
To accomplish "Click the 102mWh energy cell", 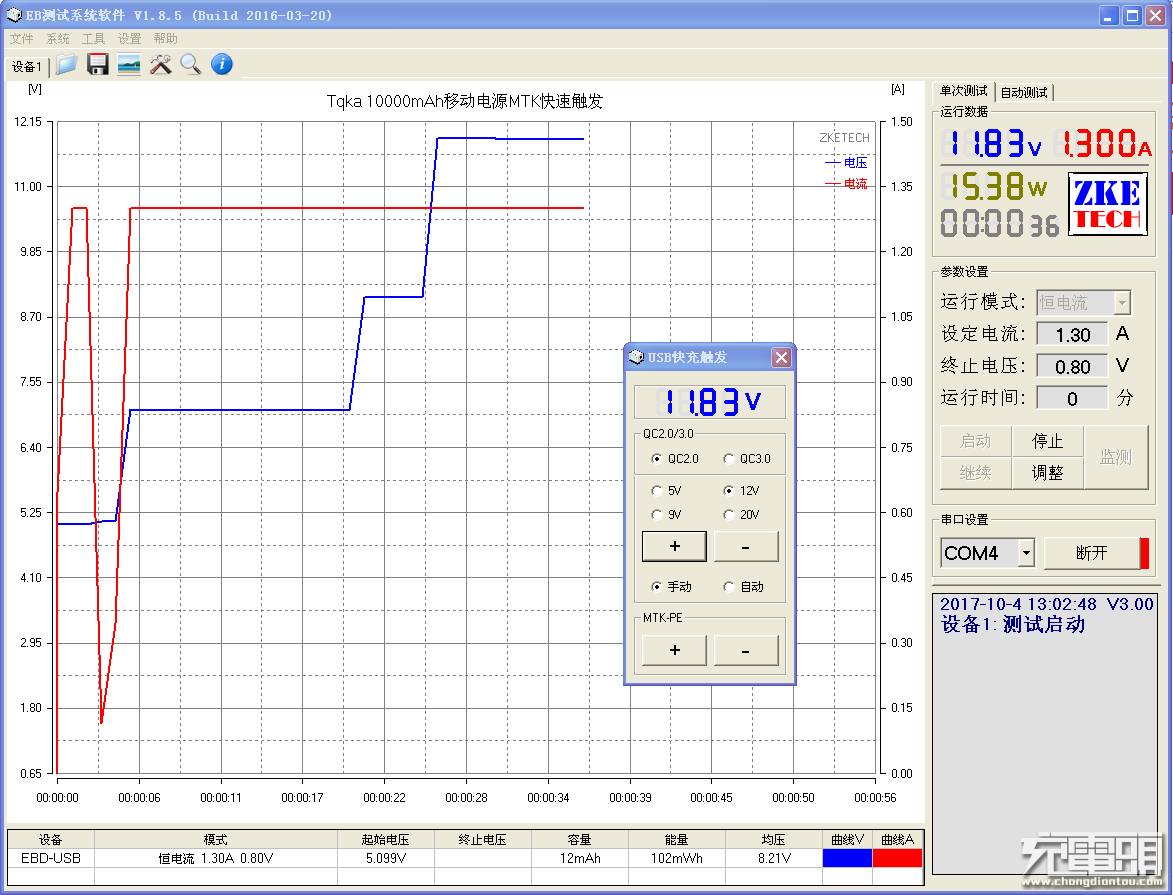I will click(x=676, y=858).
